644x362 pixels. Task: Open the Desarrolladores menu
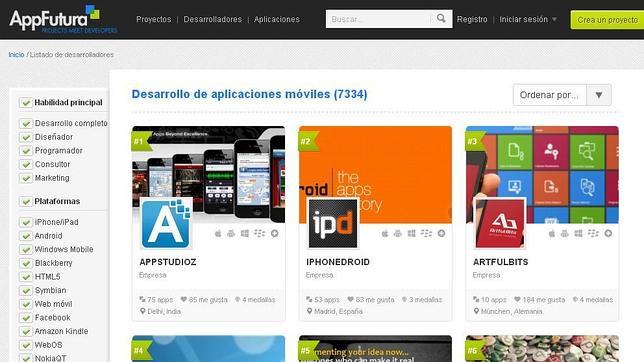tap(213, 19)
